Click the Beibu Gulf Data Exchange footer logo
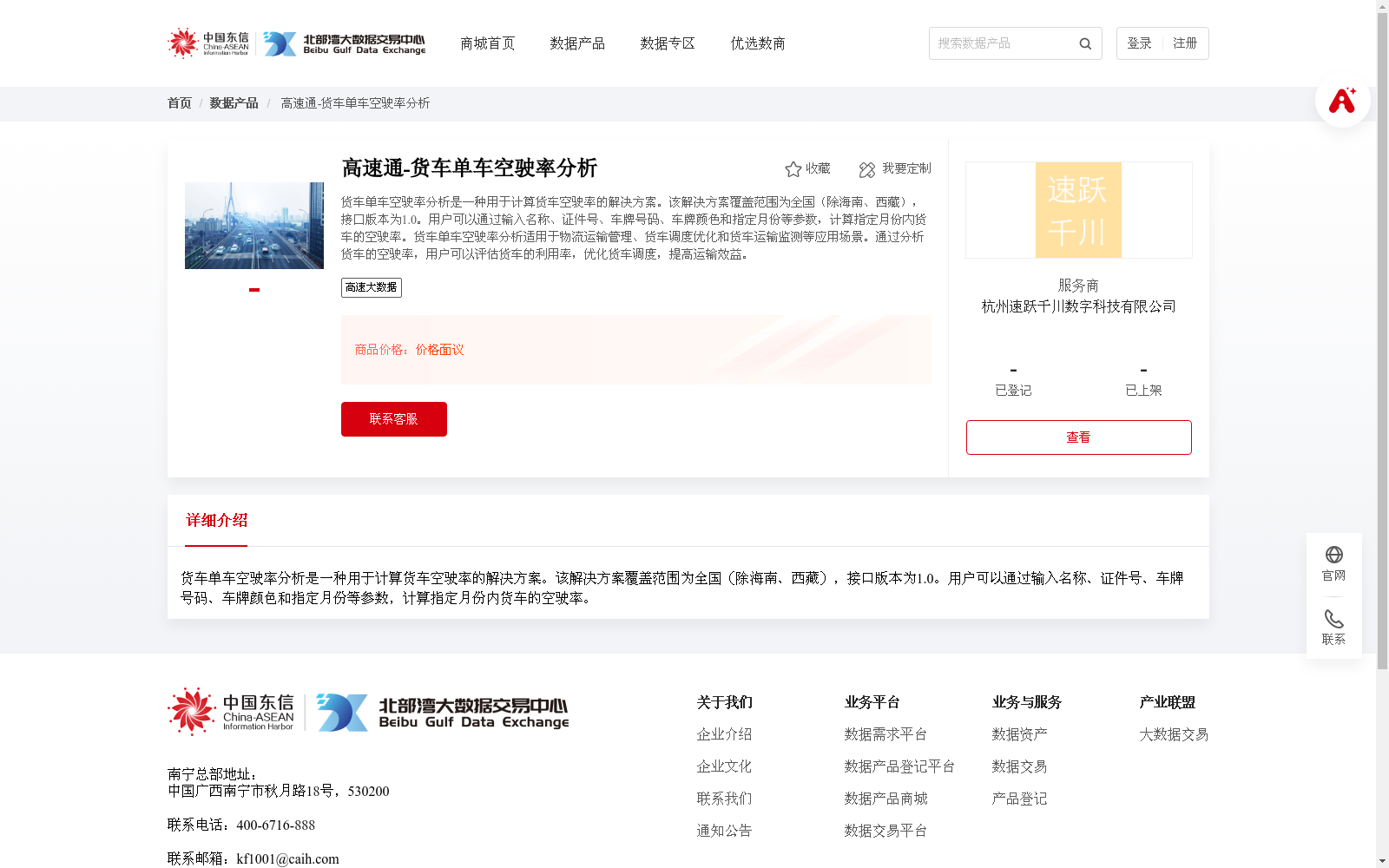 (443, 712)
